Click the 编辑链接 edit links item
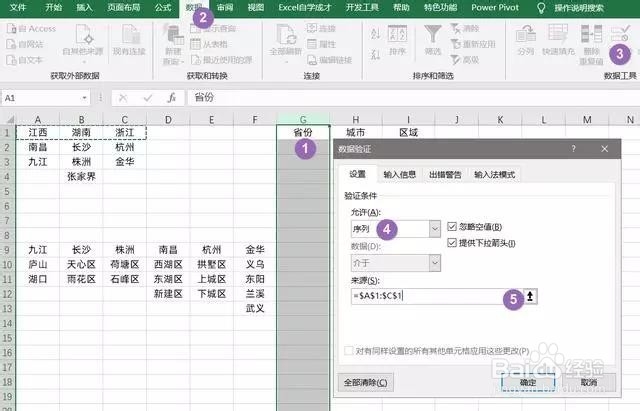 click(x=329, y=60)
